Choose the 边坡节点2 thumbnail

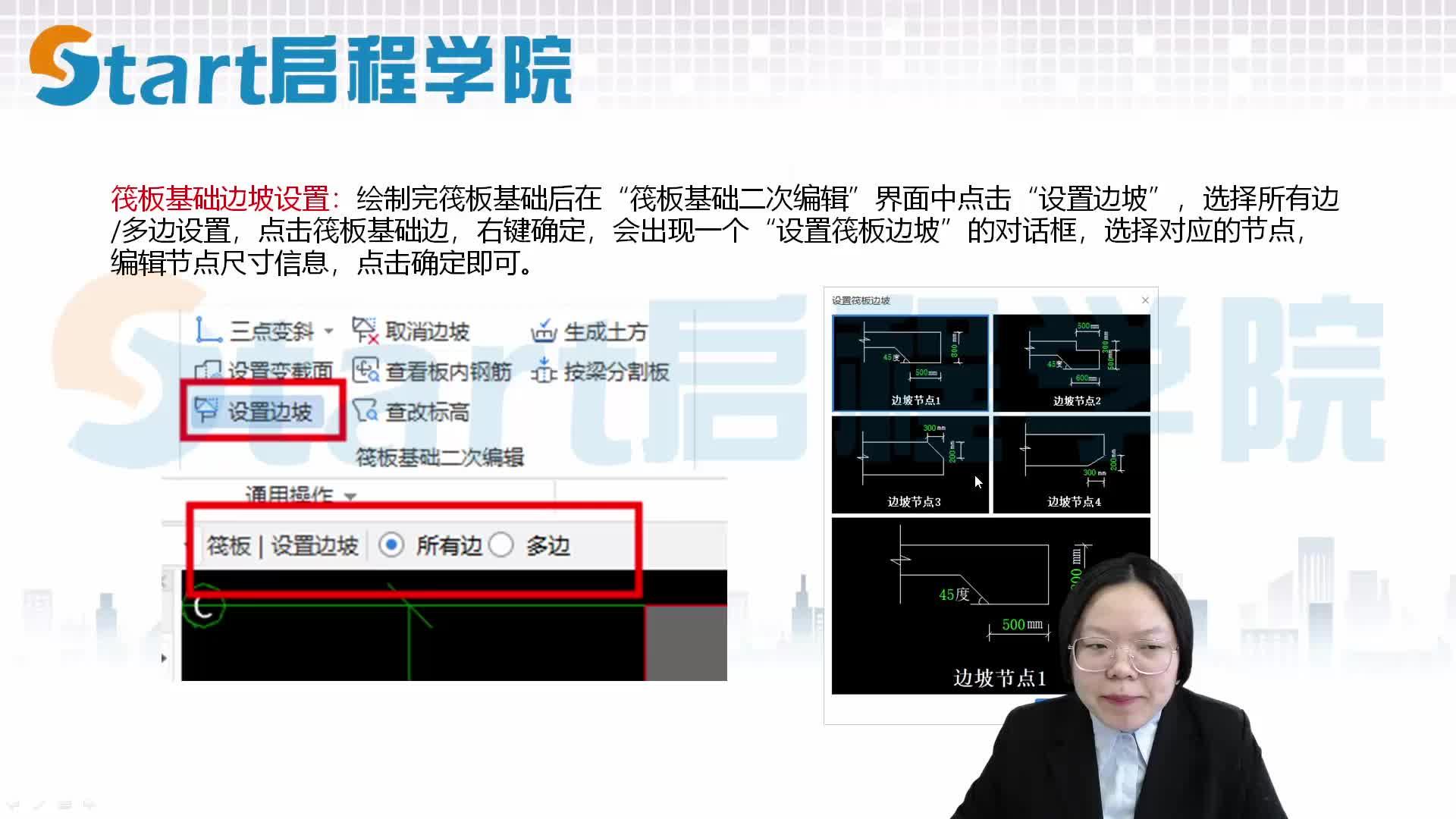click(1072, 363)
